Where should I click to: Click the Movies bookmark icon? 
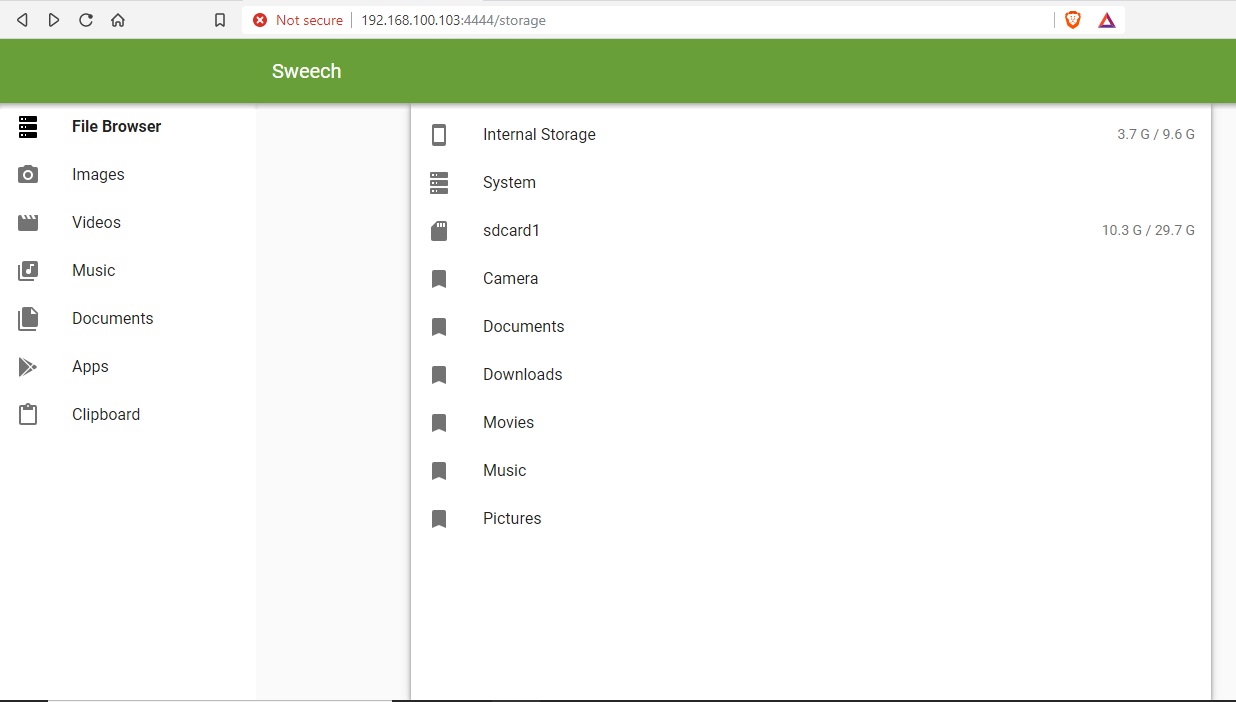[439, 423]
